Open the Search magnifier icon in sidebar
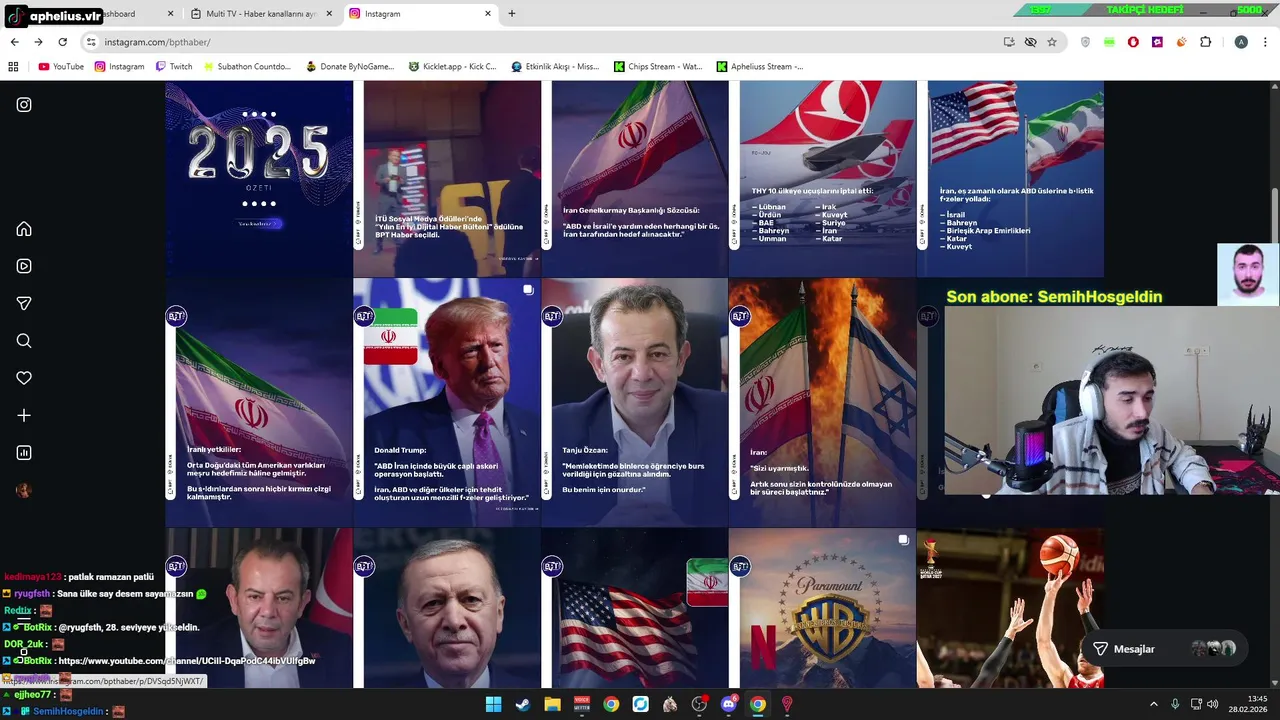This screenshot has width=1280, height=720. tap(24, 341)
